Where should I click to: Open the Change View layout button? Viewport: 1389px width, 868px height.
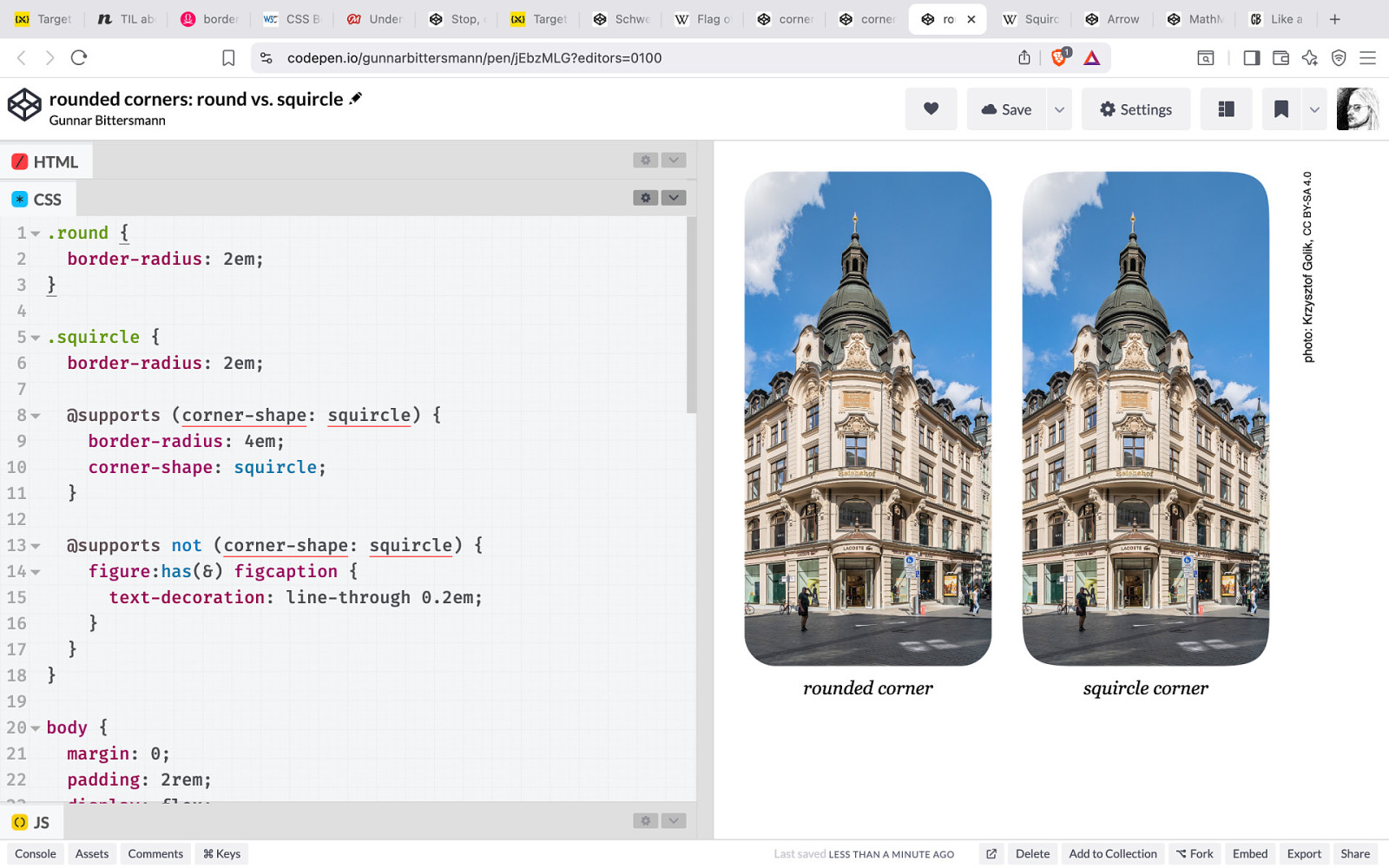pos(1226,109)
